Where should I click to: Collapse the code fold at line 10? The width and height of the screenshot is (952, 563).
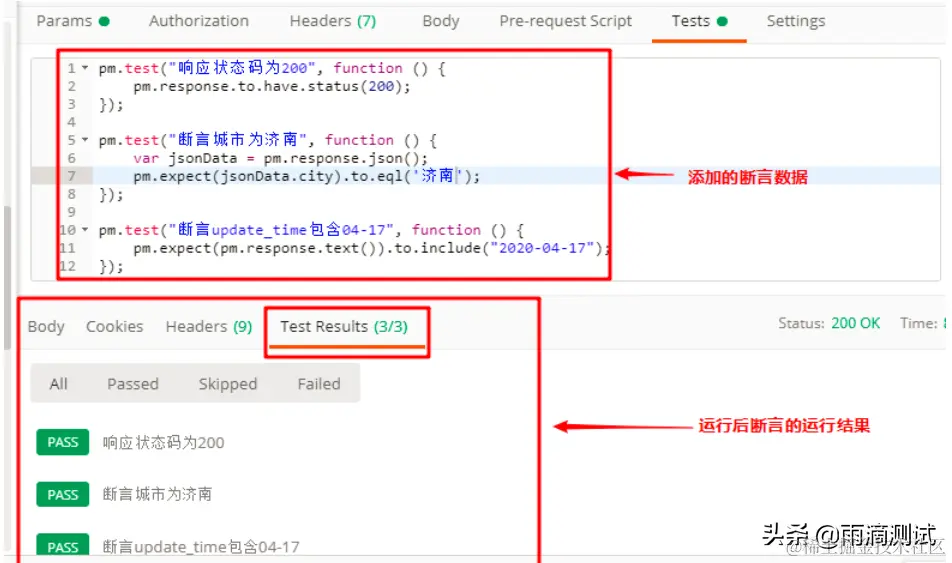click(85, 230)
